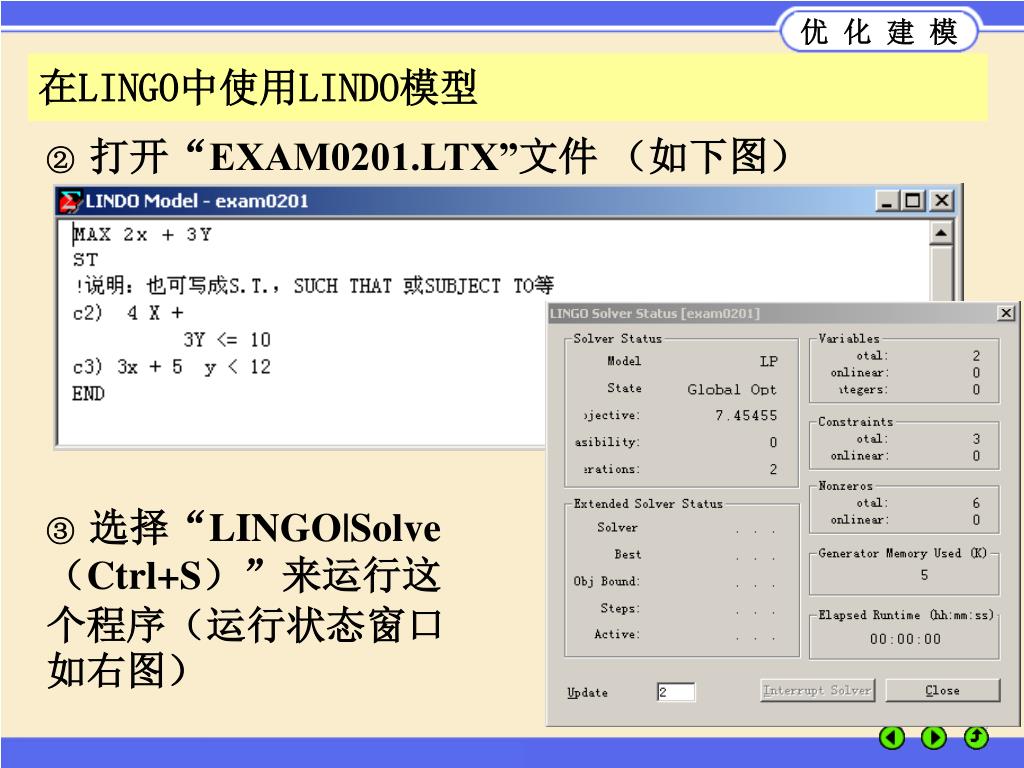The height and width of the screenshot is (768, 1024).
Task: Click the '优化建模' header badge
Action: click(x=879, y=31)
